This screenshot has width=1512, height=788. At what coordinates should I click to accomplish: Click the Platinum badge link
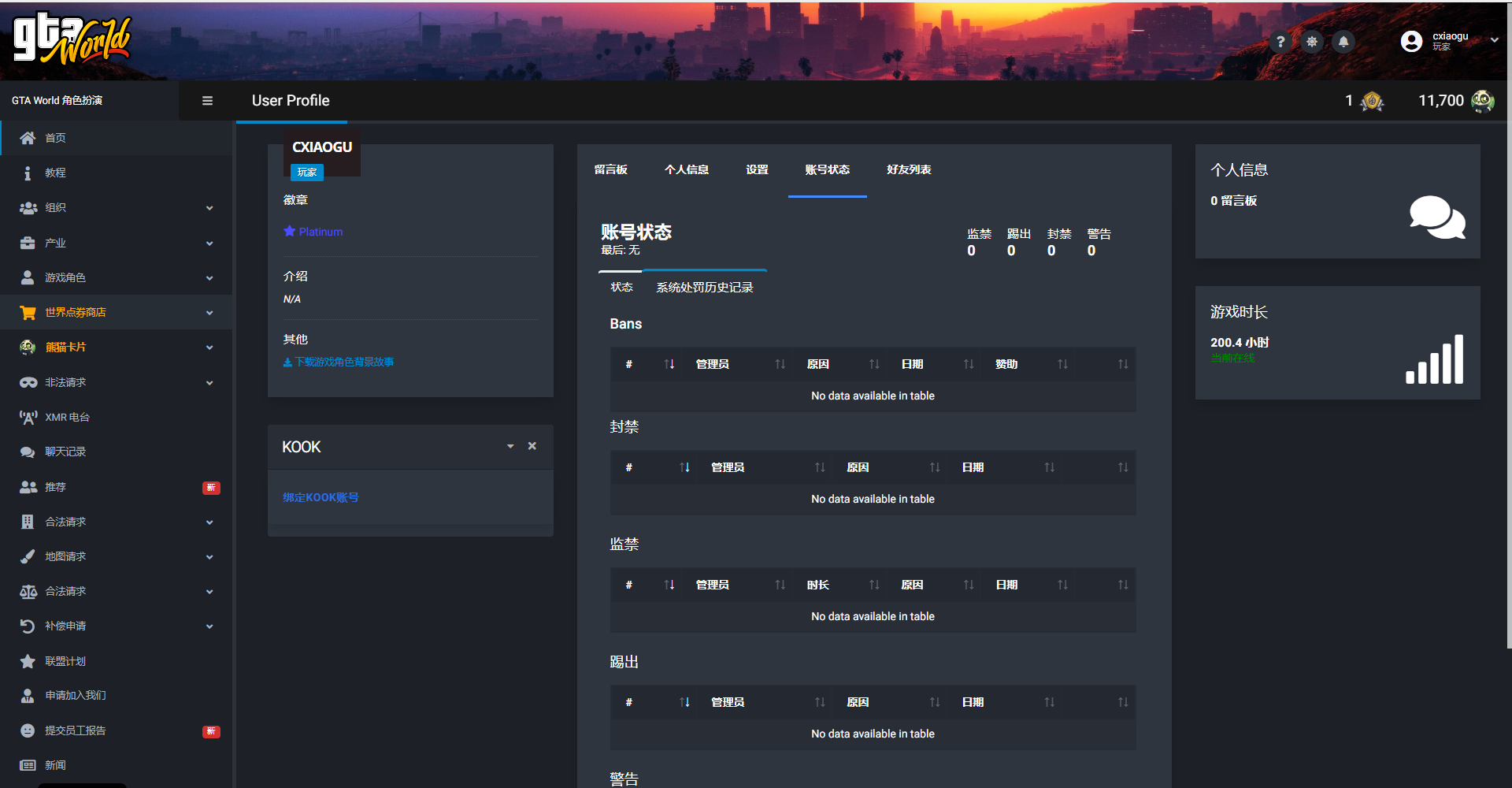point(313,232)
